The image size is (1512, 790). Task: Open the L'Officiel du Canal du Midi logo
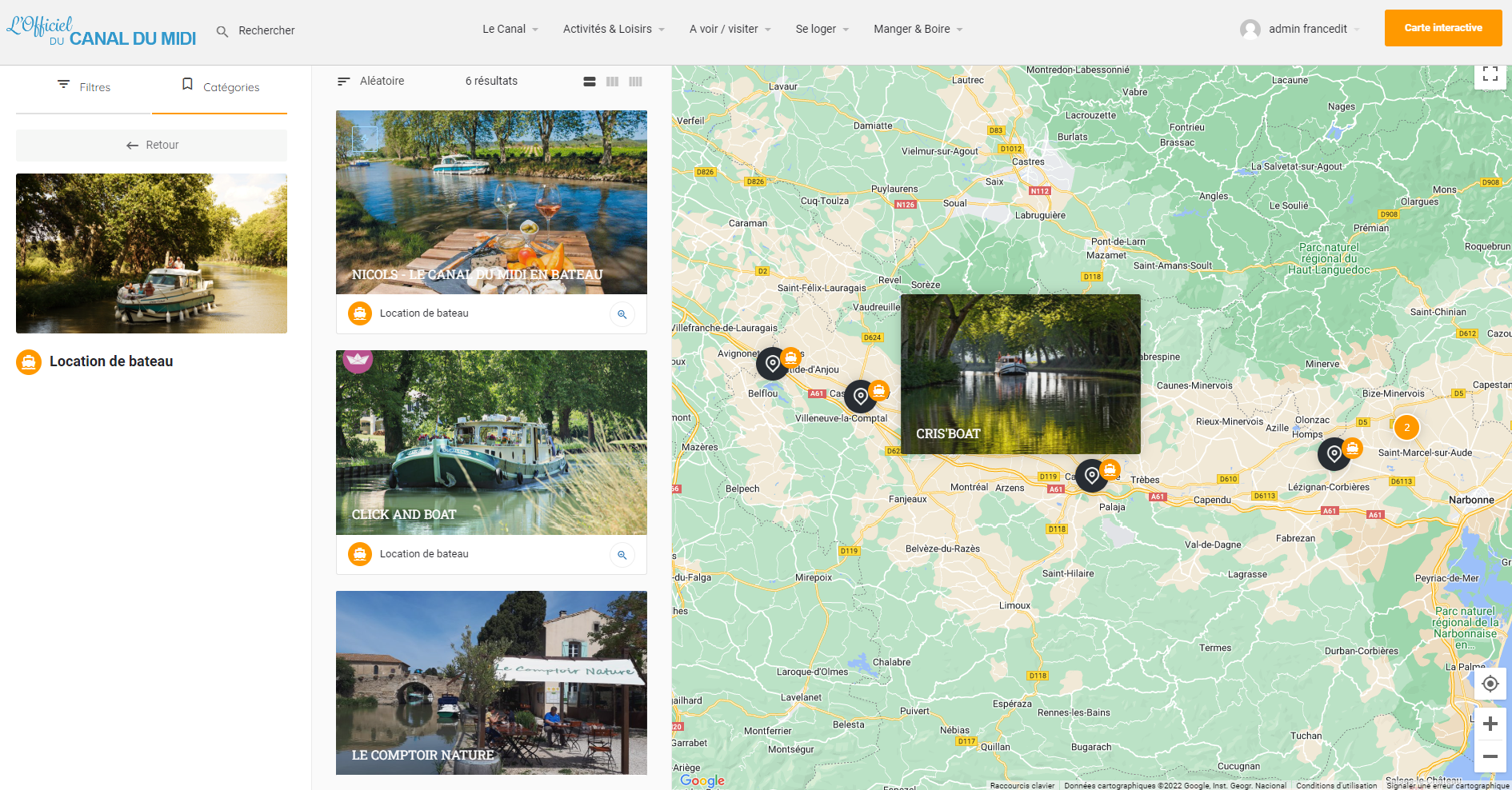[x=102, y=31]
